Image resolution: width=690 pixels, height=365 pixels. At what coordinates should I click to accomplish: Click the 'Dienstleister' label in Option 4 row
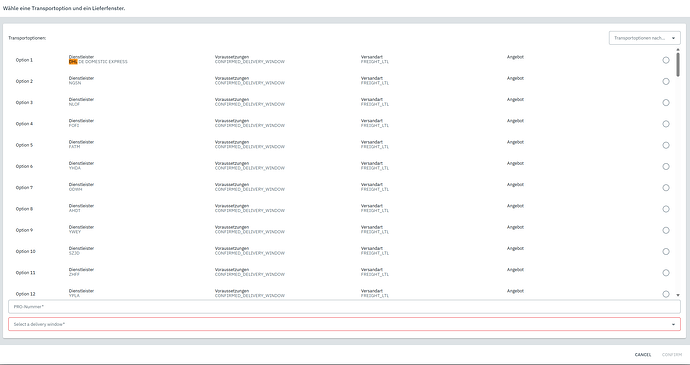pos(81,121)
